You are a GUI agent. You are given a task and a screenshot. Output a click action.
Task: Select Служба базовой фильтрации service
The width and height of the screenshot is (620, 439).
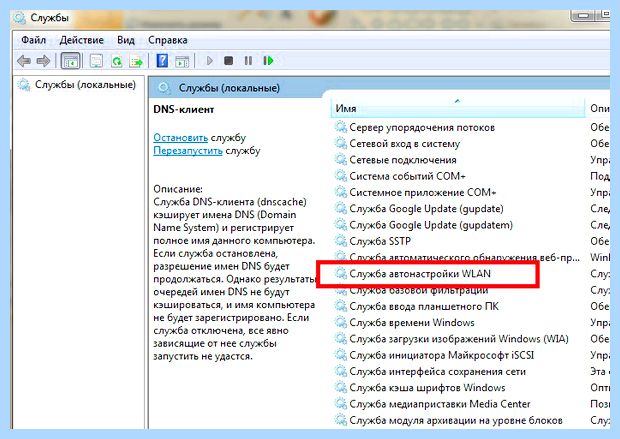click(x=418, y=290)
